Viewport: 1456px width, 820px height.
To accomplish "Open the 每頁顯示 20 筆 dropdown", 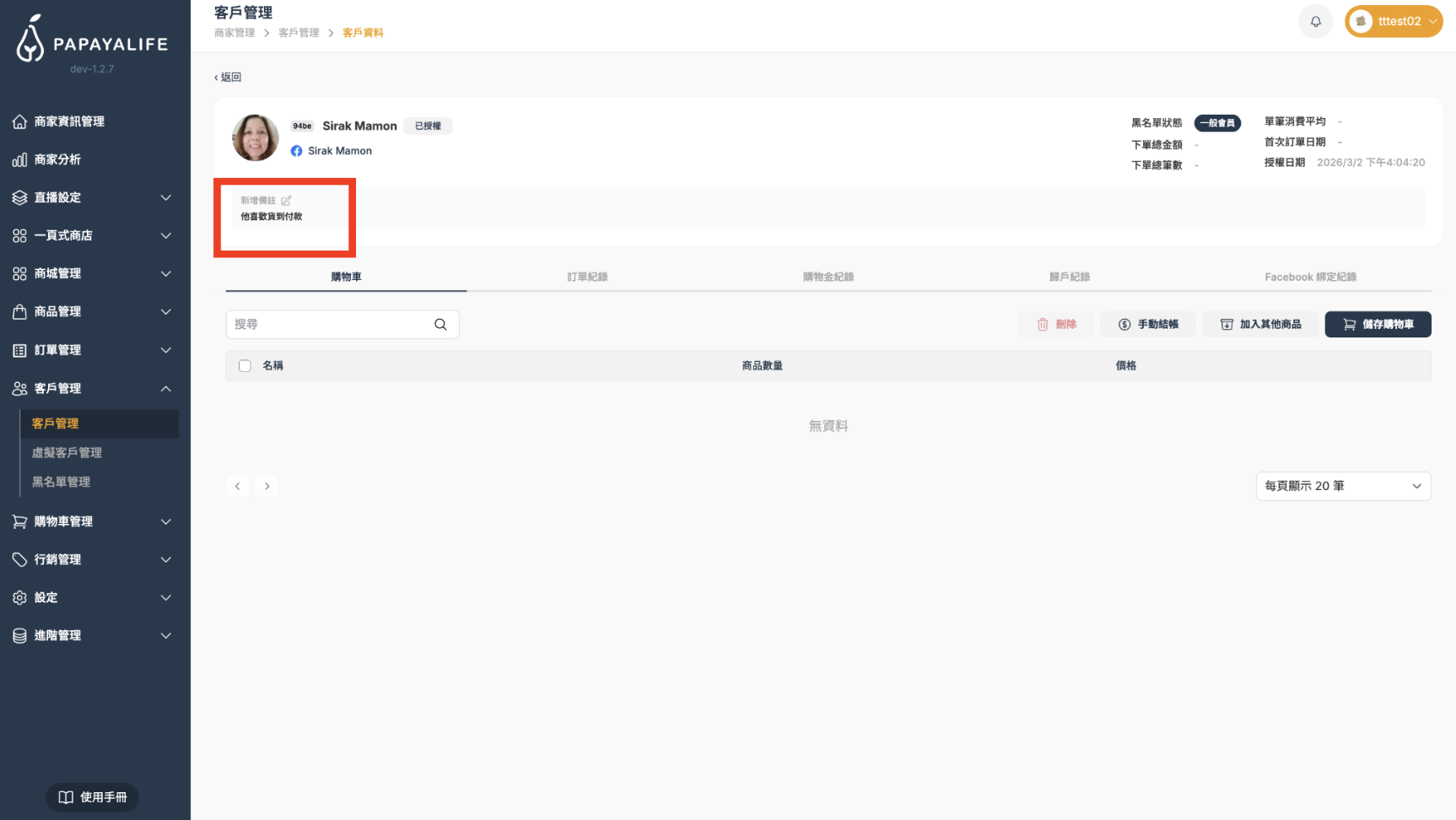I will [1342, 486].
